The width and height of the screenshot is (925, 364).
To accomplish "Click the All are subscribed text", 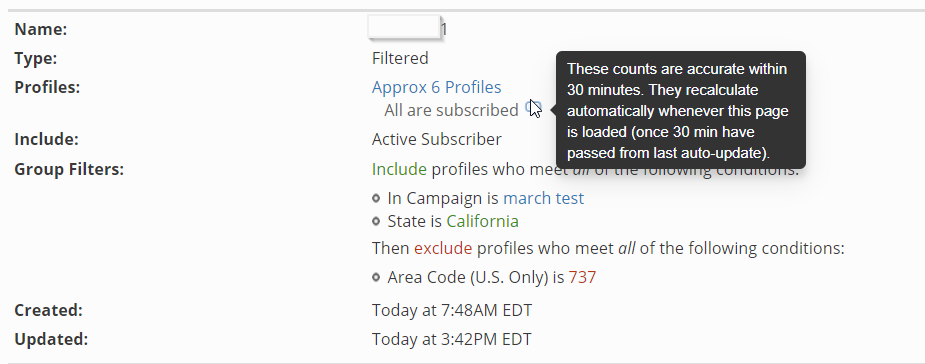I will pos(451,110).
